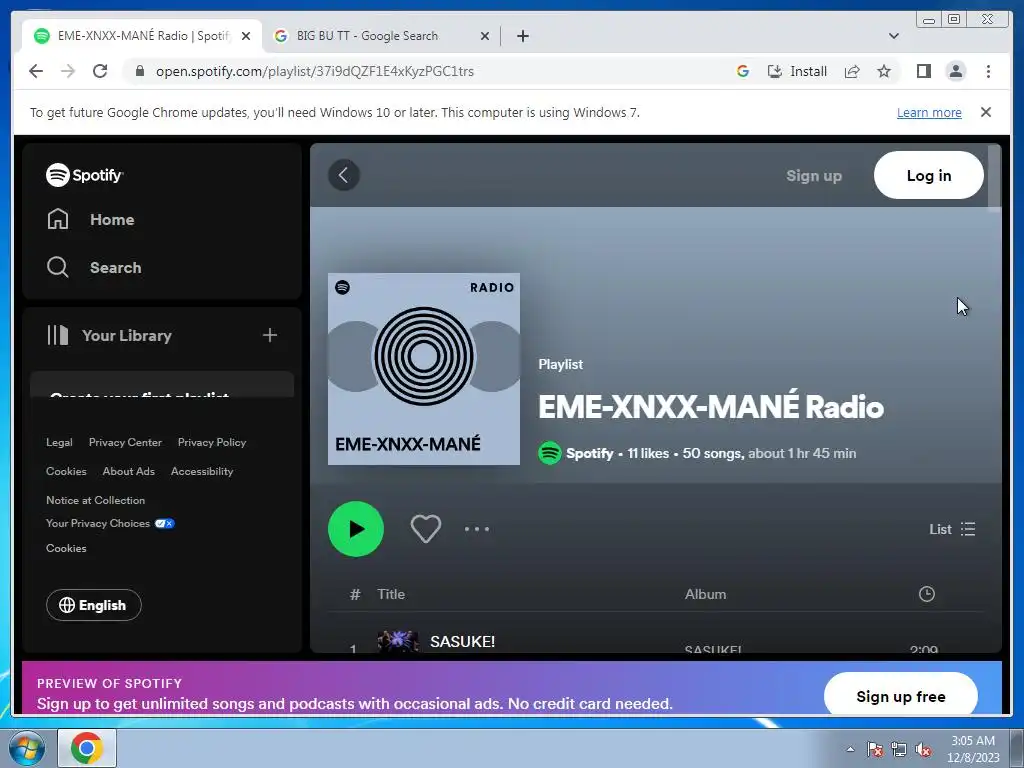Click the SASUKE! track artwork
This screenshot has height=768, width=1024.
pyautogui.click(x=398, y=641)
